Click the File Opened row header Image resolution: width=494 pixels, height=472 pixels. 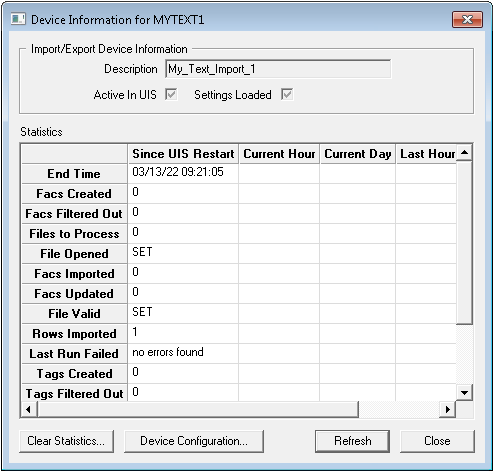tap(74, 254)
